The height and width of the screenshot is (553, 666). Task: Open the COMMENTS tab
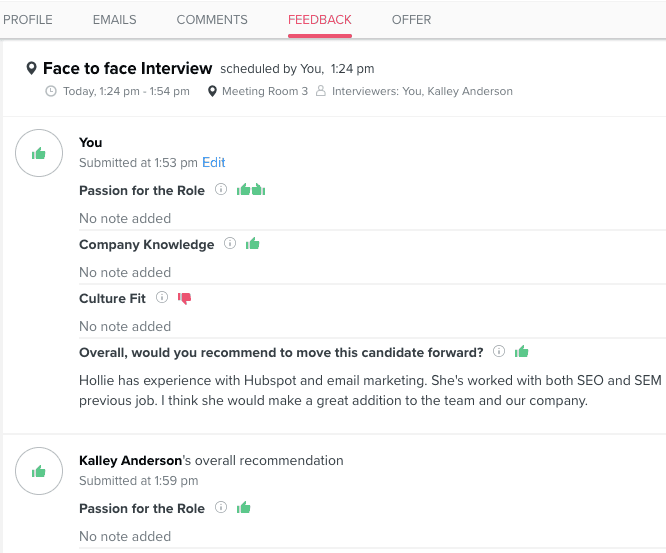tap(212, 20)
